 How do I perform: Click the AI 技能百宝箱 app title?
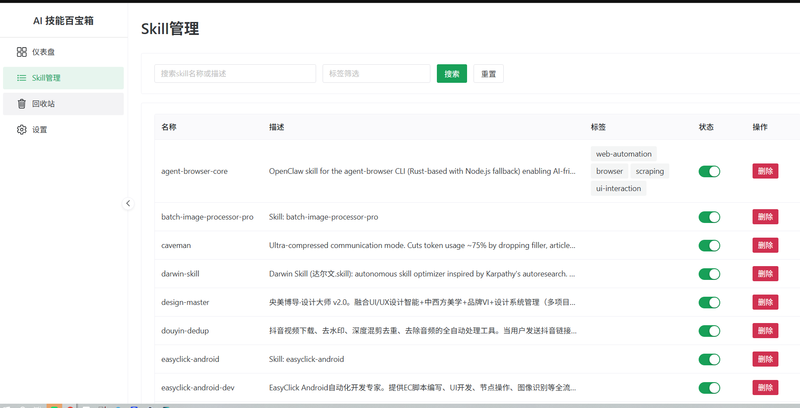63,21
